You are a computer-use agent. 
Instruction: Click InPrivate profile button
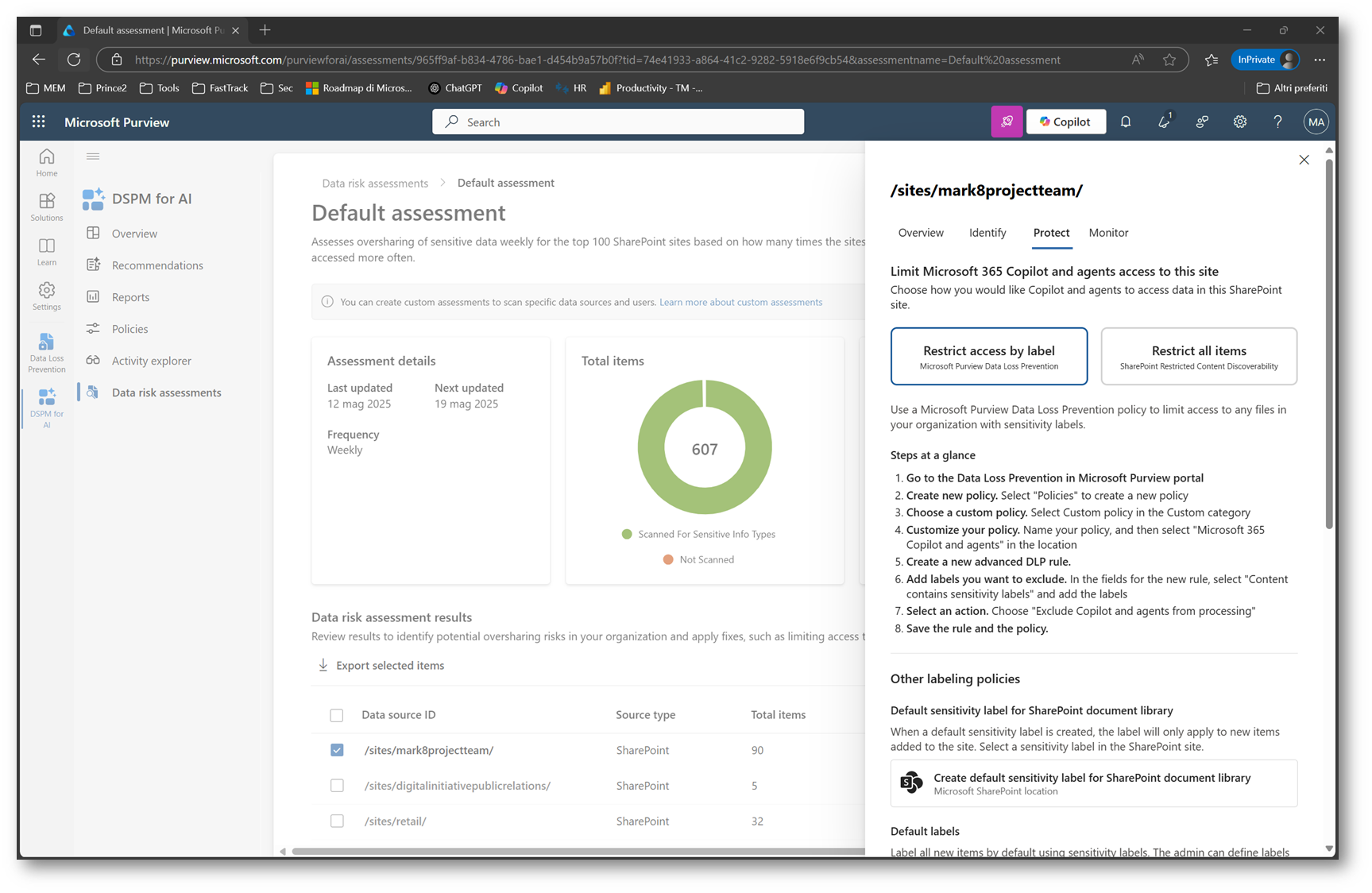coord(1266,60)
